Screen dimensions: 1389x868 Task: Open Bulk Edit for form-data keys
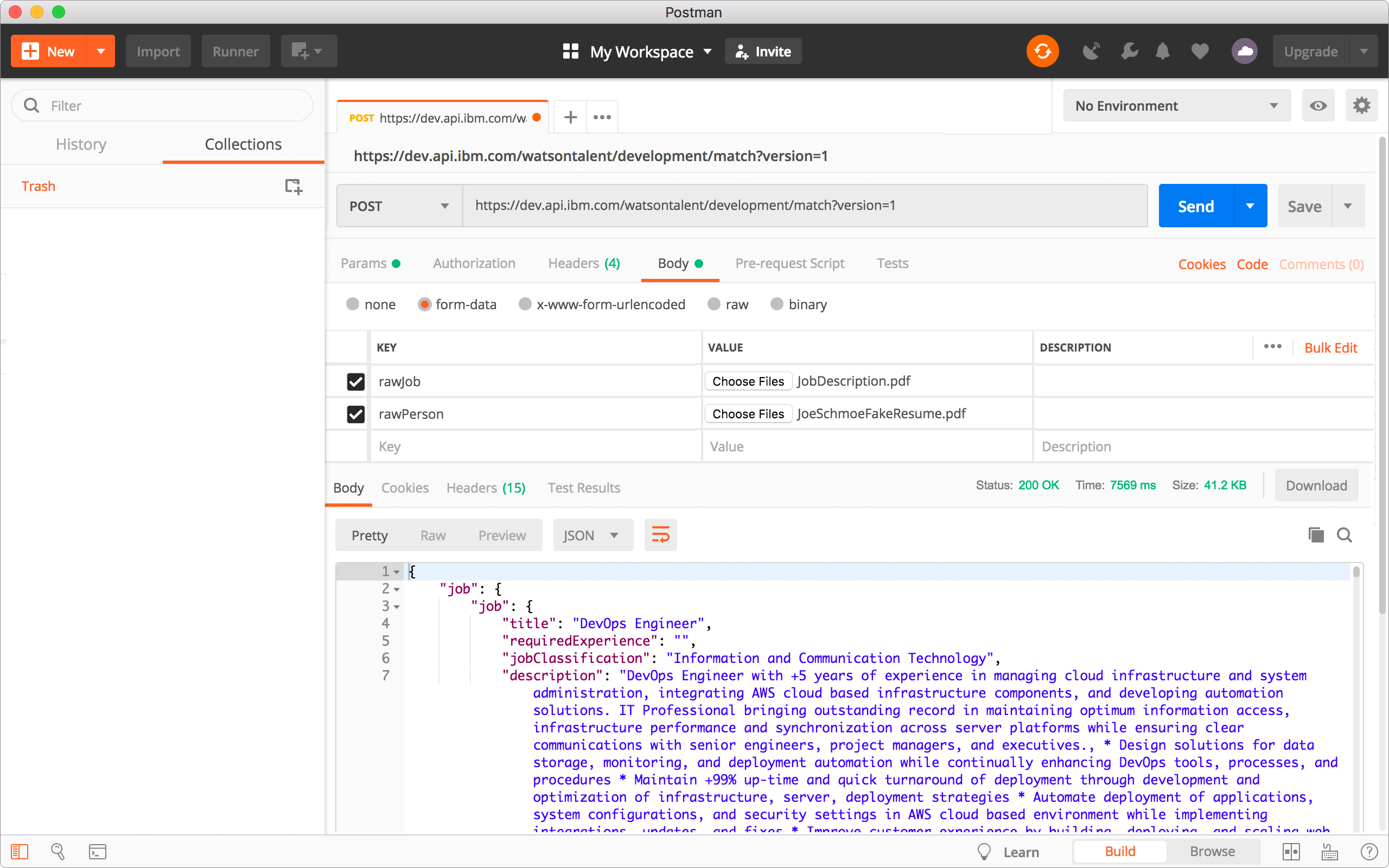pyautogui.click(x=1330, y=347)
